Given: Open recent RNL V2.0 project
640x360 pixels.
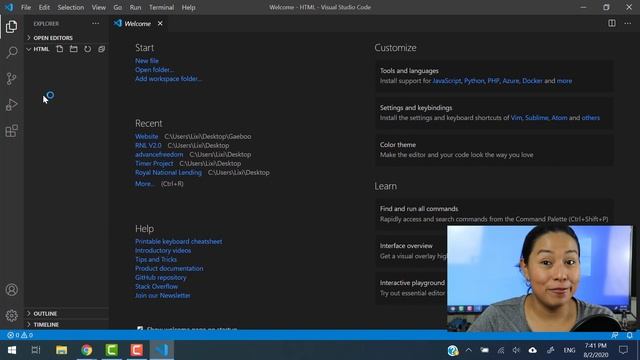Looking at the screenshot, I should 148,145.
